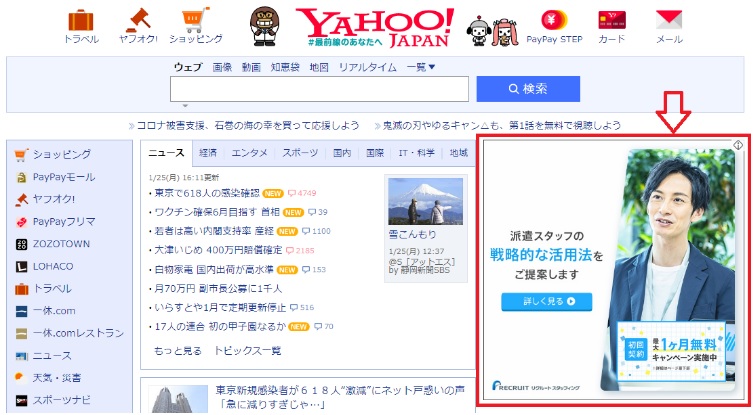Screen dimensions: 756x415
Task: Select the 知恵袋 search tab
Action: coord(285,67)
